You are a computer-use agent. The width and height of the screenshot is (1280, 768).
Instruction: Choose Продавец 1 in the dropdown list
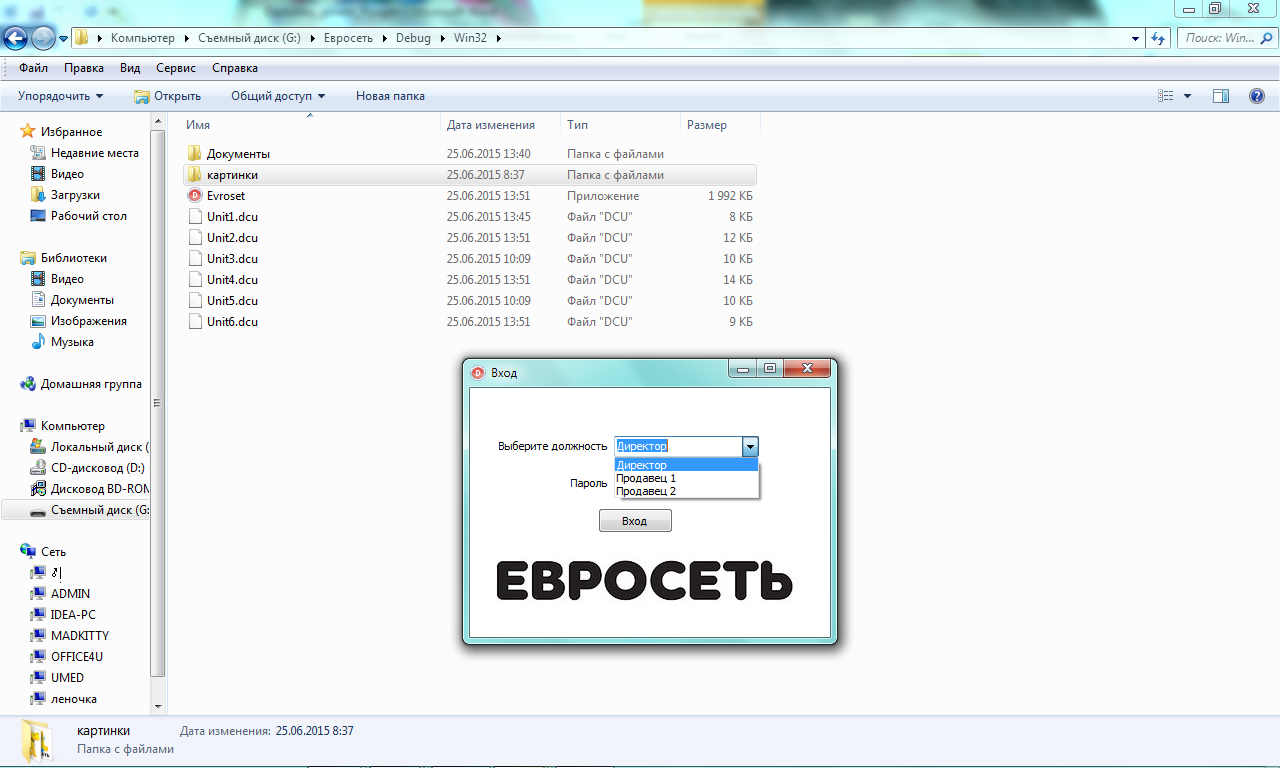pos(687,478)
